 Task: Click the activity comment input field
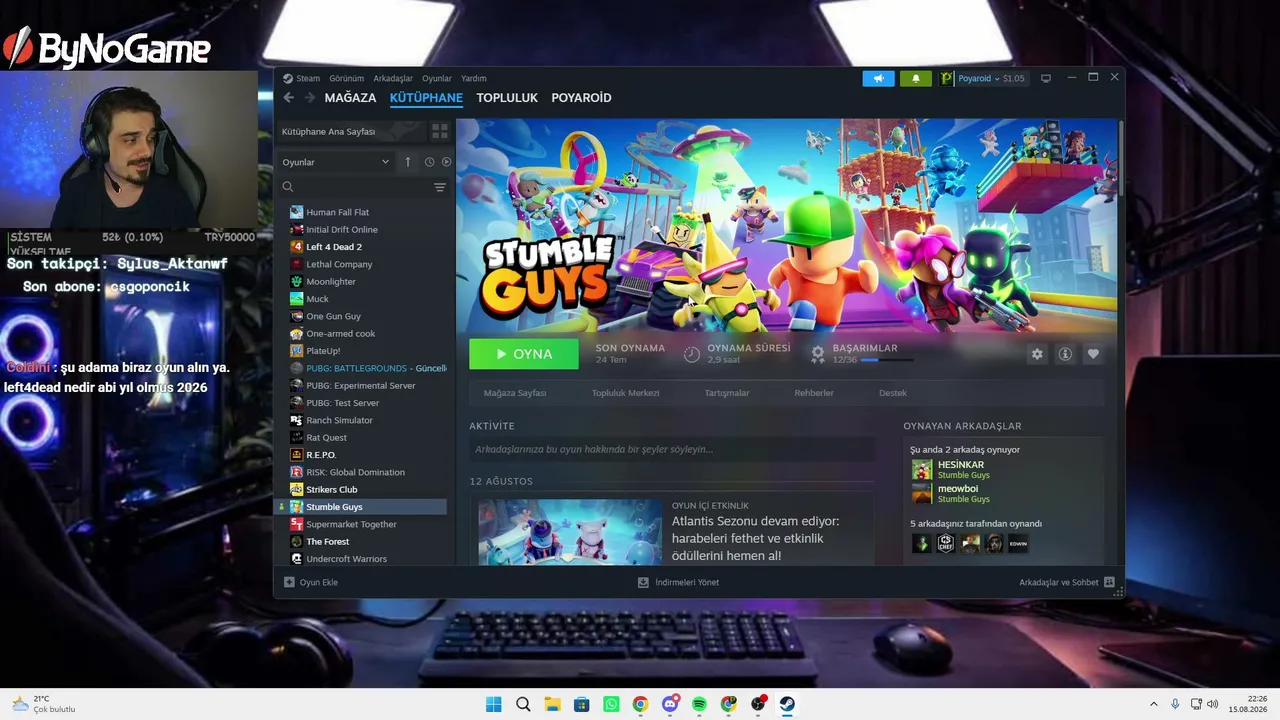tap(671, 450)
